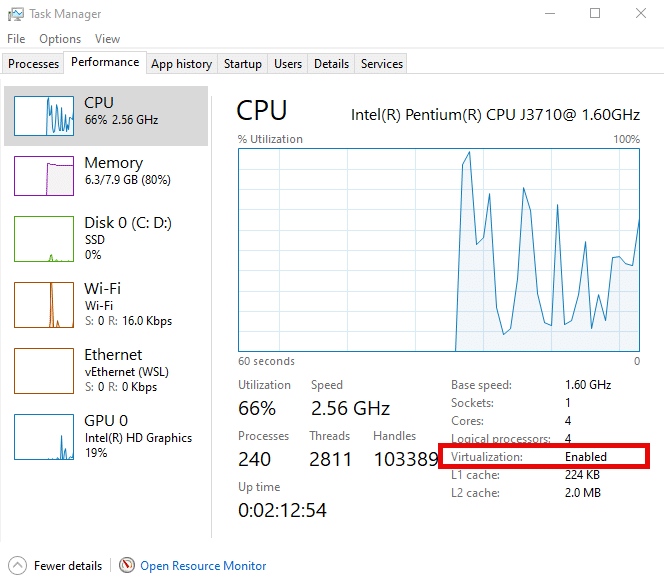Viewport: 664px width, 588px height.
Task: Open the Services tab
Action: coord(382,64)
